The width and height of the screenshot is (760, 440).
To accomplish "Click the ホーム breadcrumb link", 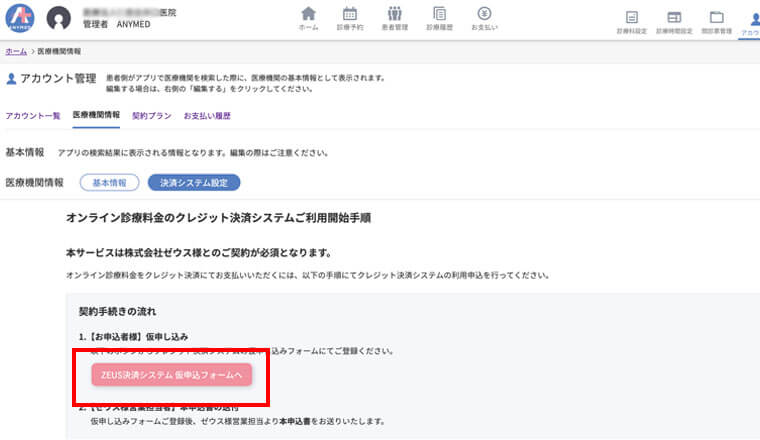I will (16, 51).
